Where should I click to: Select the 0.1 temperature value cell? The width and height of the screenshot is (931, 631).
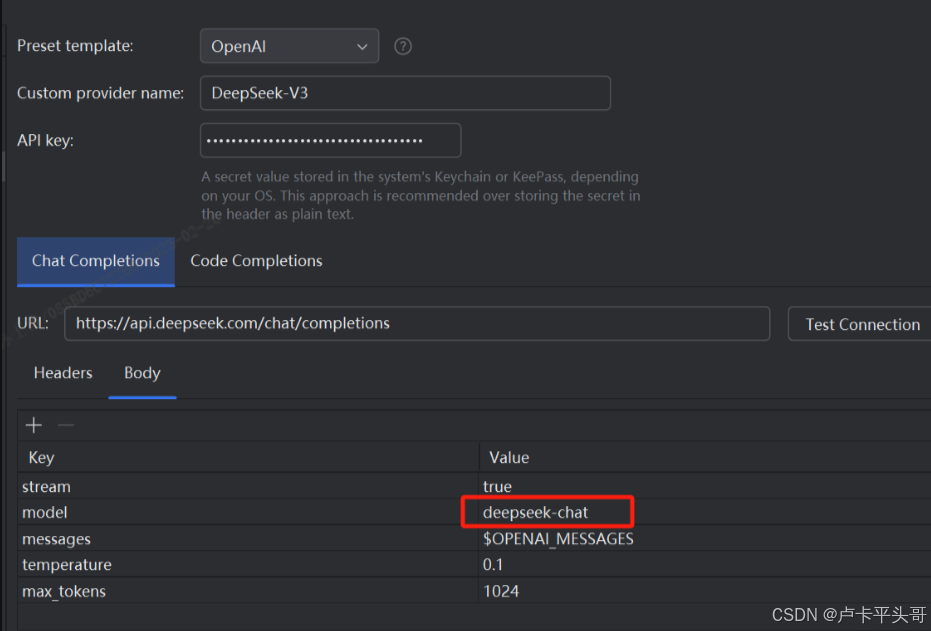coord(705,565)
